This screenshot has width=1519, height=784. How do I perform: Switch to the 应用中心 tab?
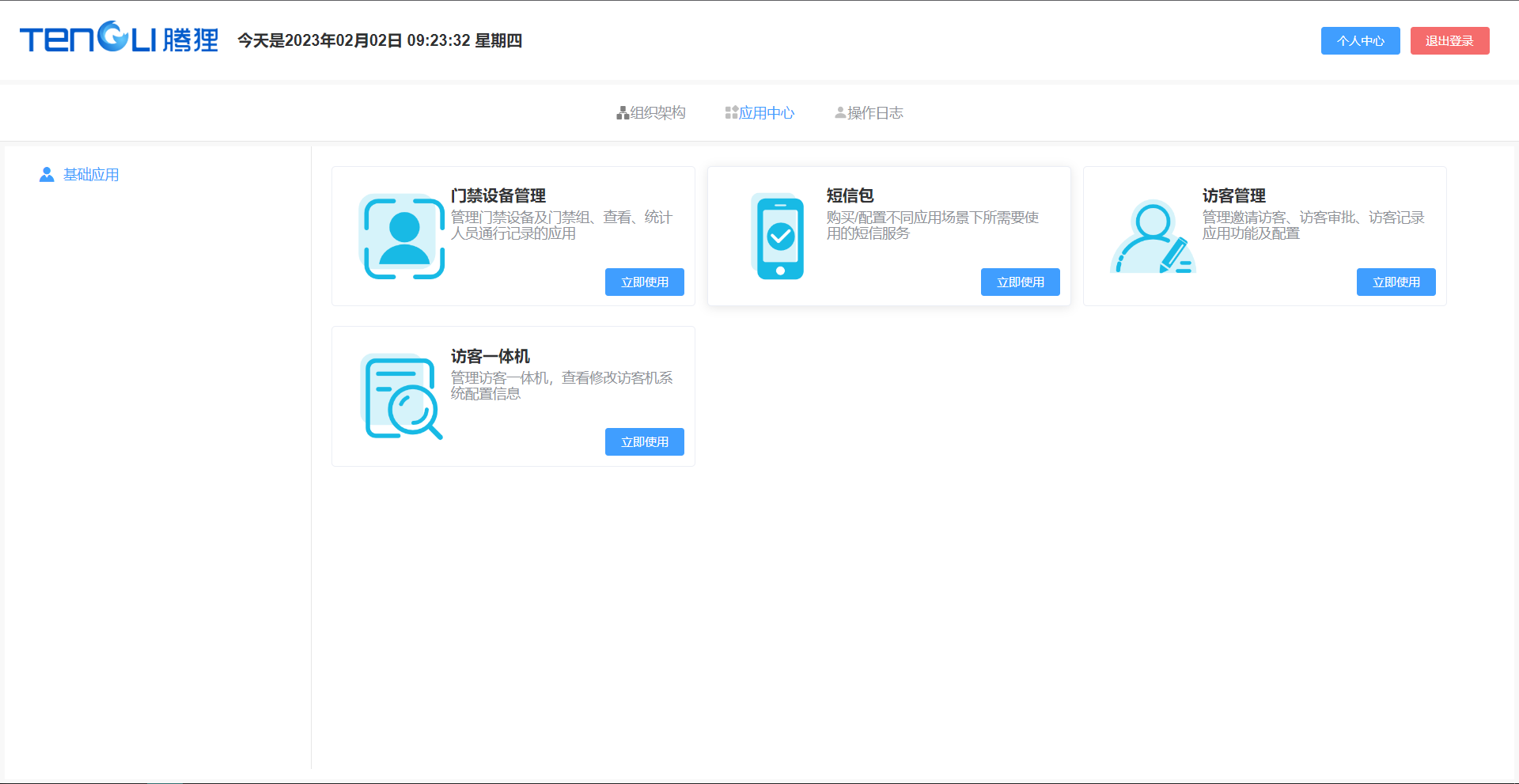click(x=759, y=113)
